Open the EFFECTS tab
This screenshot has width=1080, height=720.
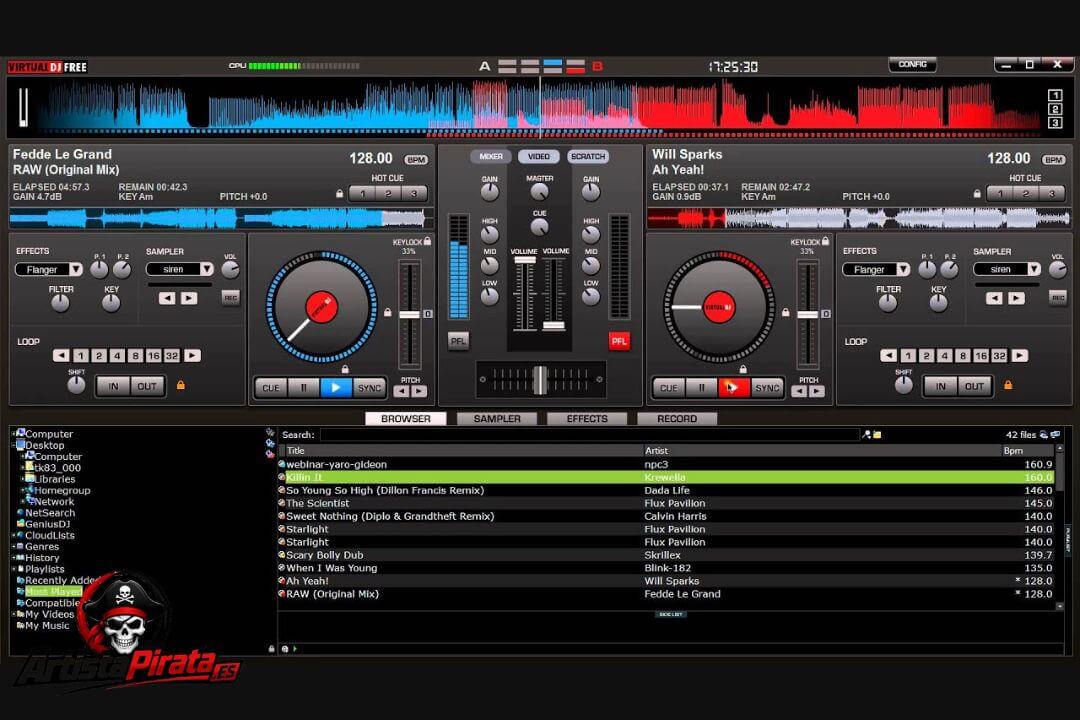587,418
